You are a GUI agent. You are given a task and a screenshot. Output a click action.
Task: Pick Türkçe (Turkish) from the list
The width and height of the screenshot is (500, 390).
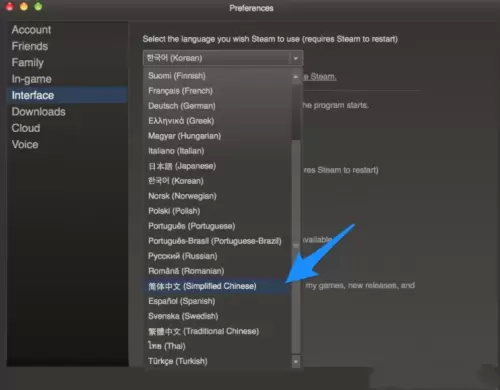coord(218,361)
